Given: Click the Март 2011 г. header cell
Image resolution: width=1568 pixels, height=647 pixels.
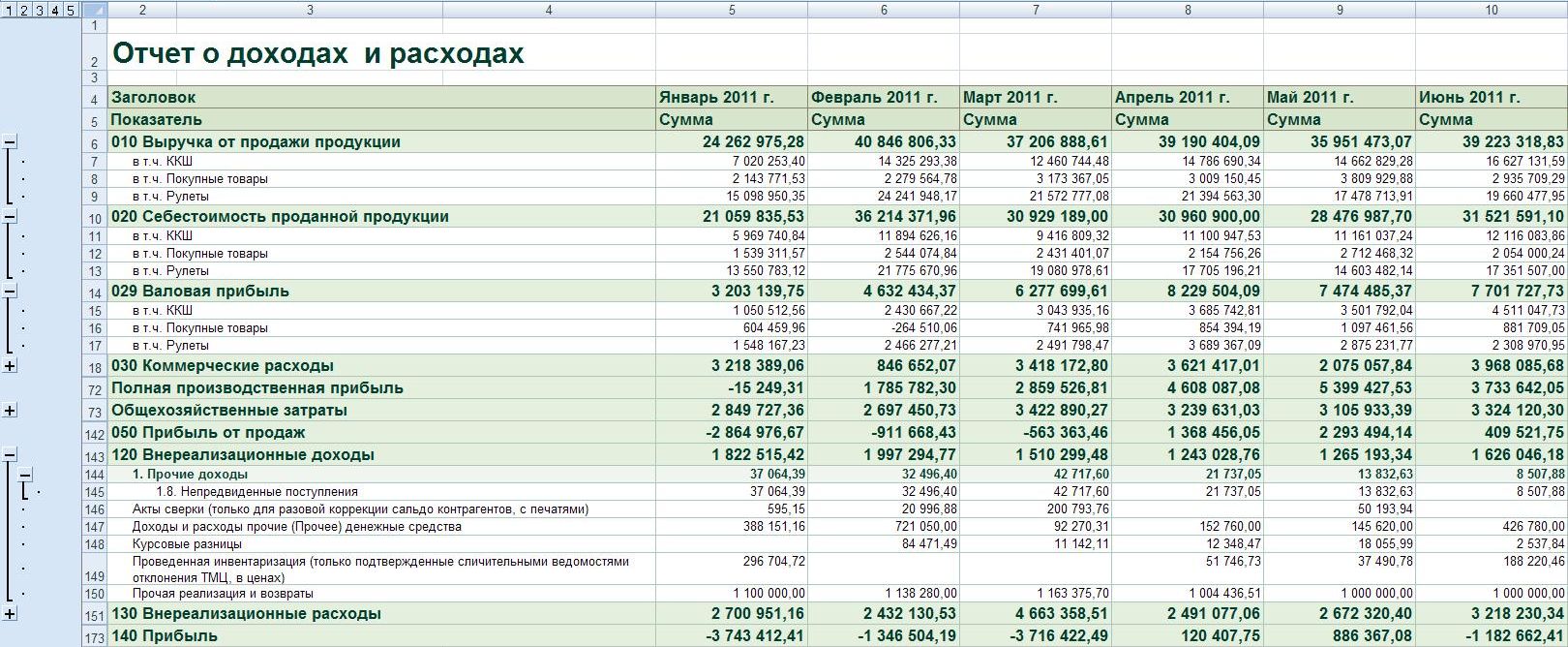Looking at the screenshot, I should 1035,97.
